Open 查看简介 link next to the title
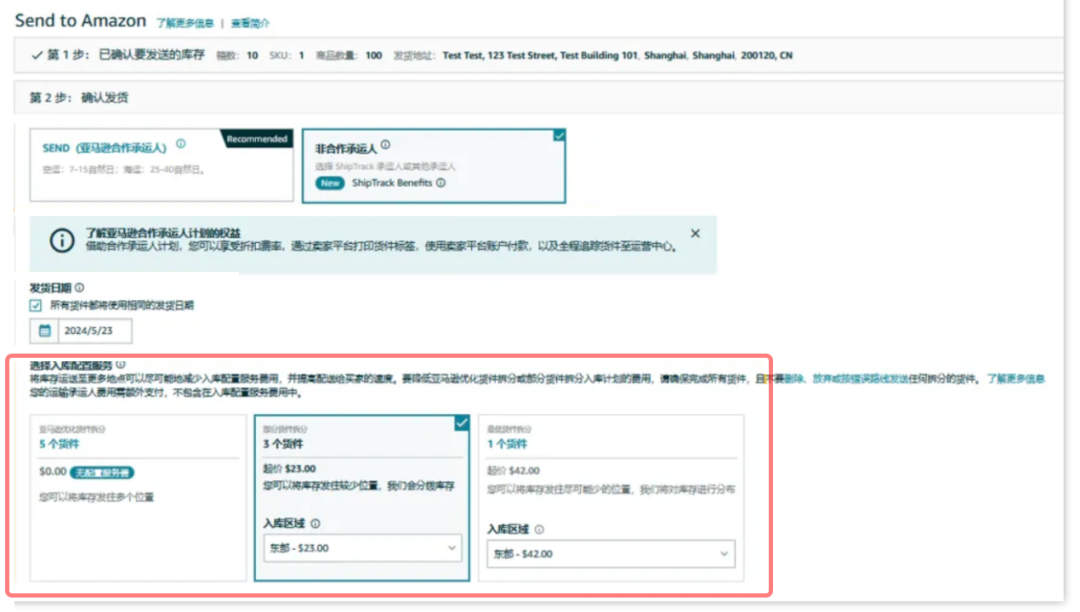 tap(249, 21)
